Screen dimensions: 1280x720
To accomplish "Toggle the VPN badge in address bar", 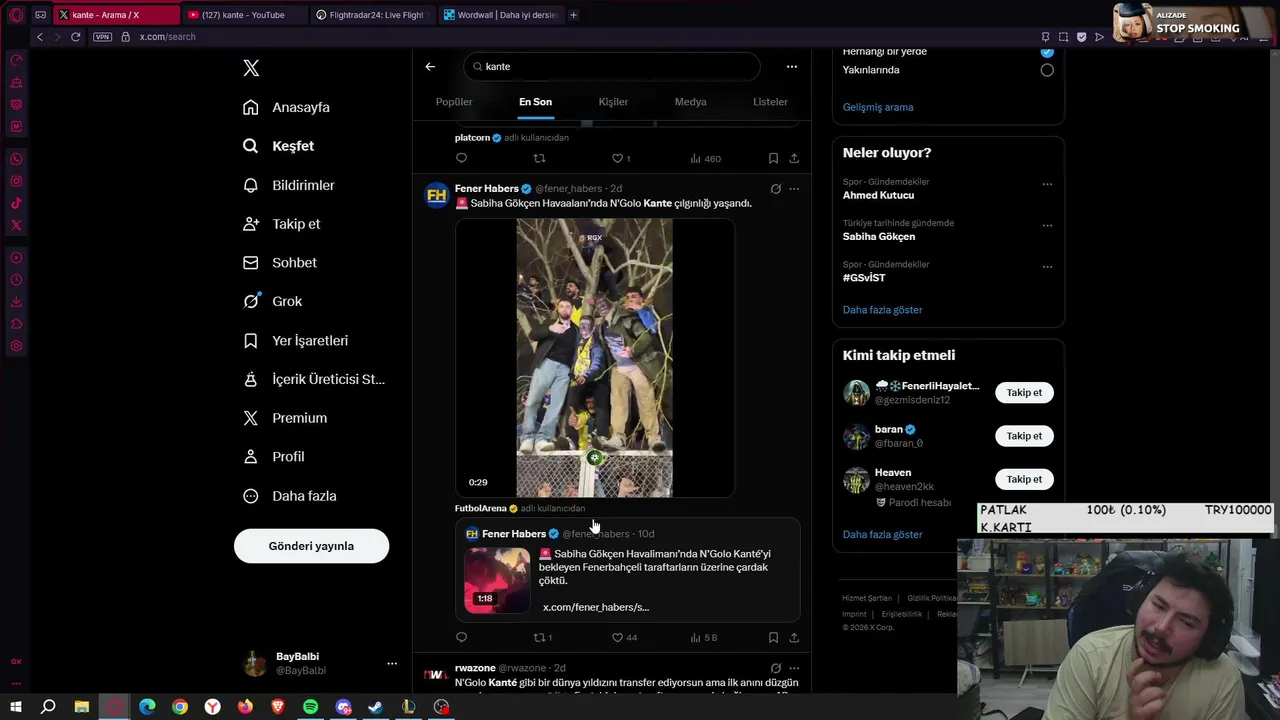I will (x=102, y=37).
